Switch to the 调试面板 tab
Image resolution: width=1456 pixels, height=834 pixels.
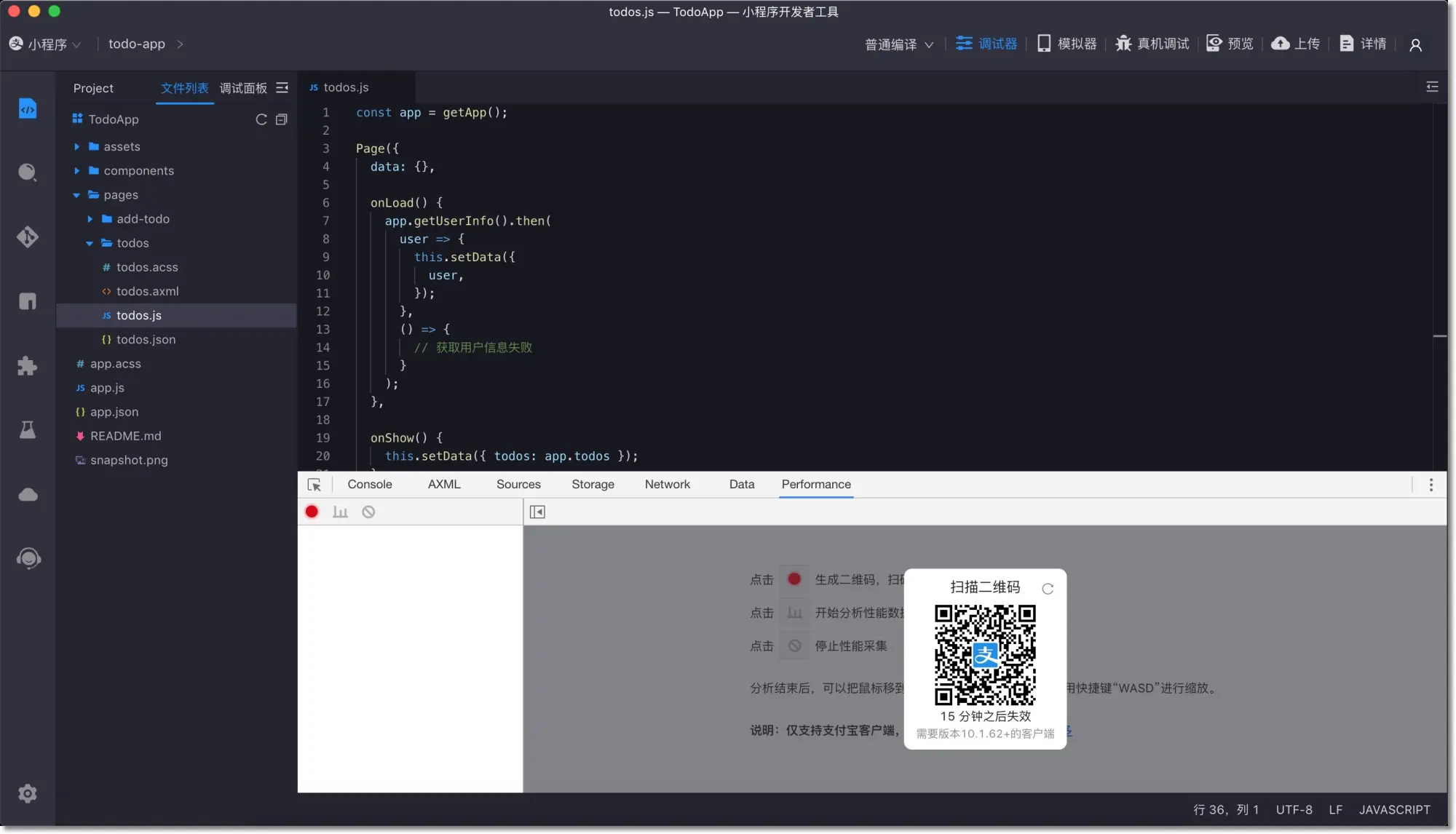[243, 88]
